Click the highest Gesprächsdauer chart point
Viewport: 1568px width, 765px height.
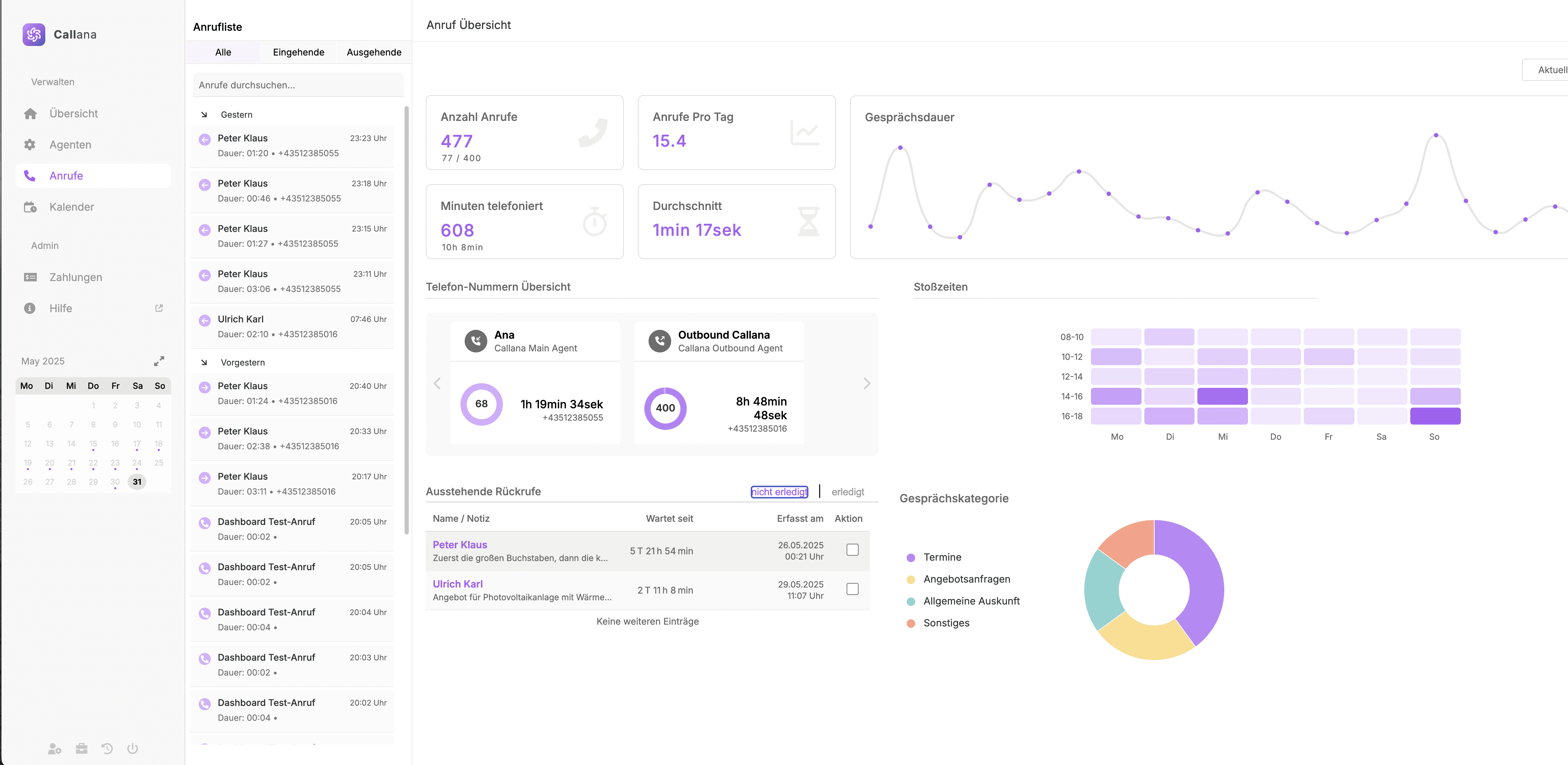(x=1435, y=135)
